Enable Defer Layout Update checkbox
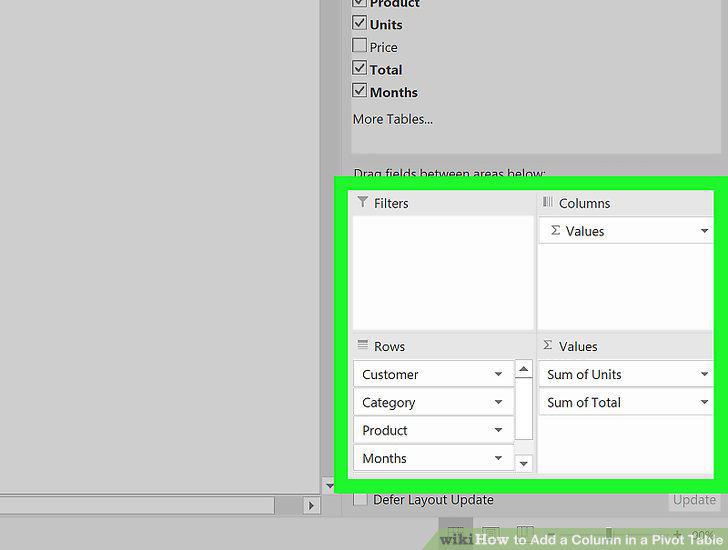 coord(360,499)
